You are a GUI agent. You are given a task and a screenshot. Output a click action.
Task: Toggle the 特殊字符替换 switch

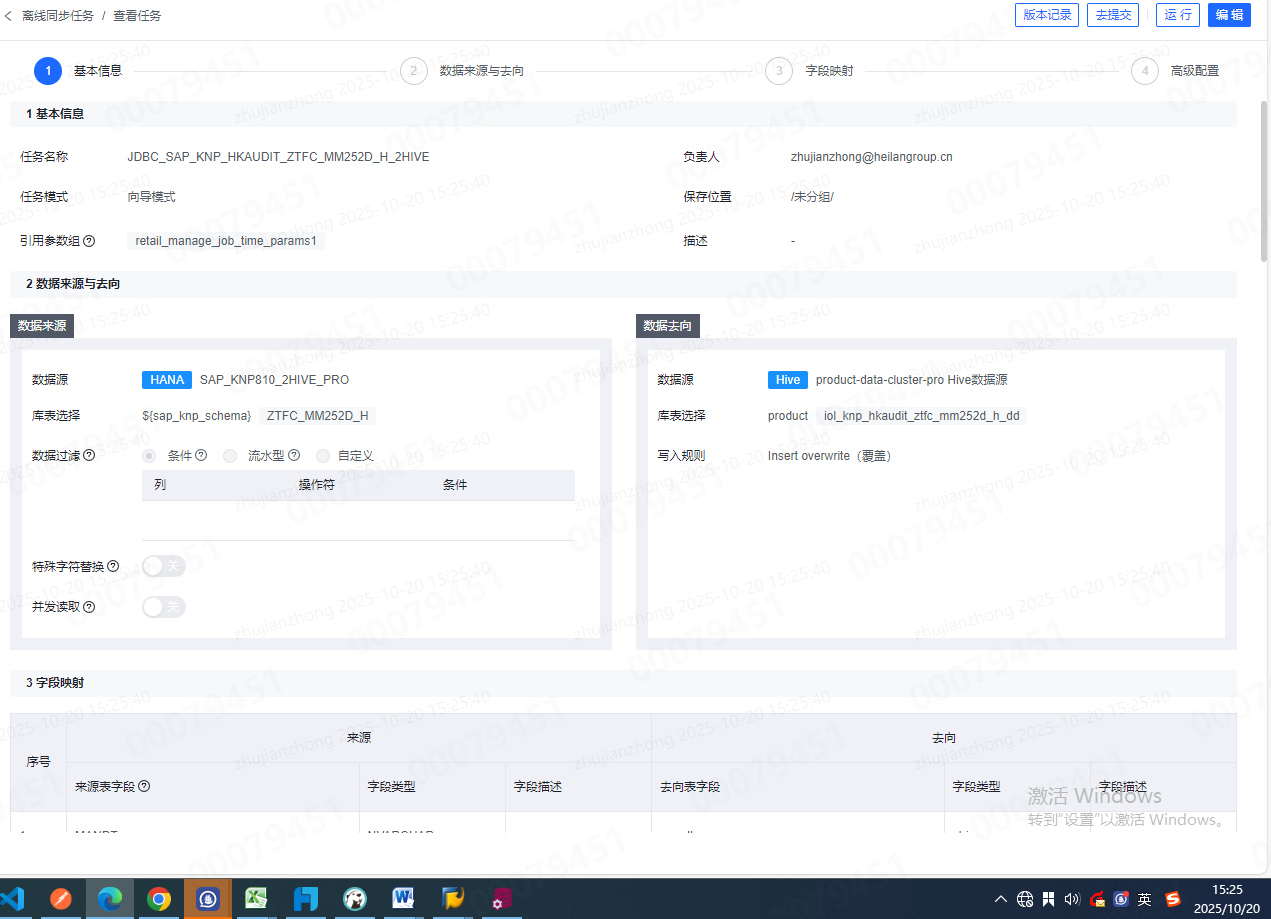click(163, 567)
